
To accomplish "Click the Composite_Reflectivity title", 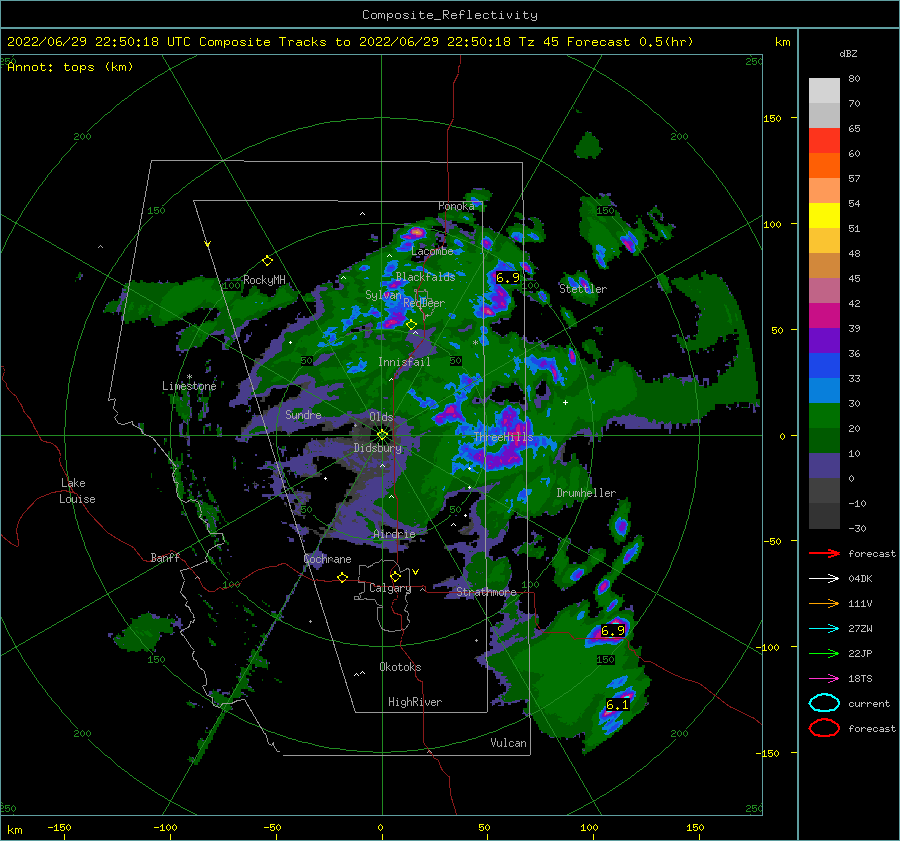I will click(450, 15).
